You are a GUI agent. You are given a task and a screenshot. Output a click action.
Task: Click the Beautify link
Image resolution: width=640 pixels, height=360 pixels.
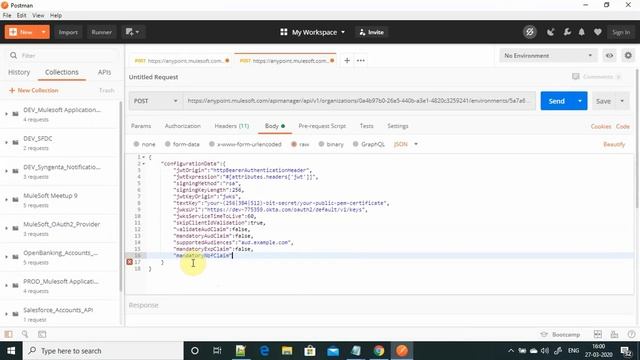click(x=614, y=144)
